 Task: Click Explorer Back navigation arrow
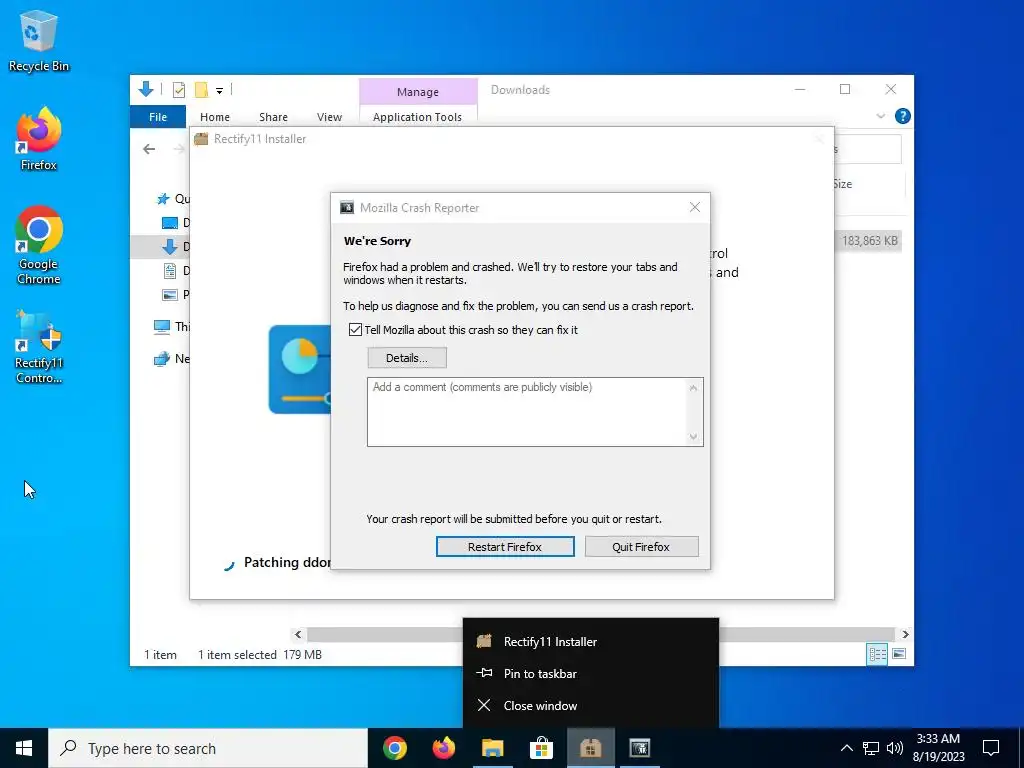[149, 149]
